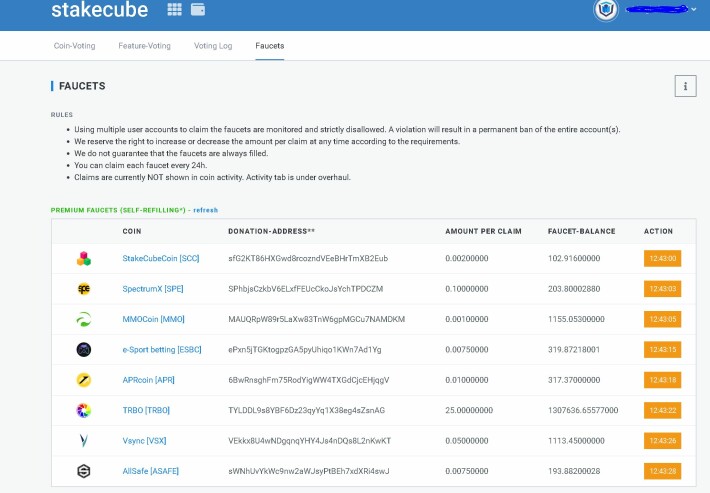Click the SpectrumX yellow coin logo
This screenshot has height=493, width=710.
point(84,289)
